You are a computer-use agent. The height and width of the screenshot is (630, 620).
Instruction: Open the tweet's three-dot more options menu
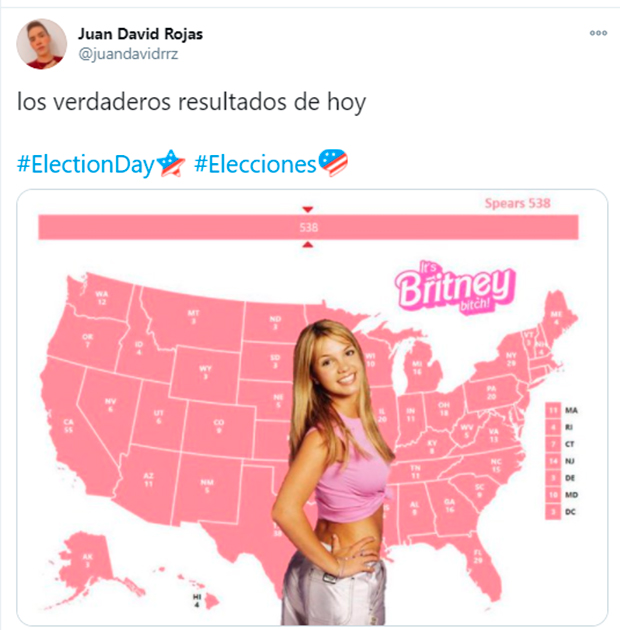(x=598, y=33)
